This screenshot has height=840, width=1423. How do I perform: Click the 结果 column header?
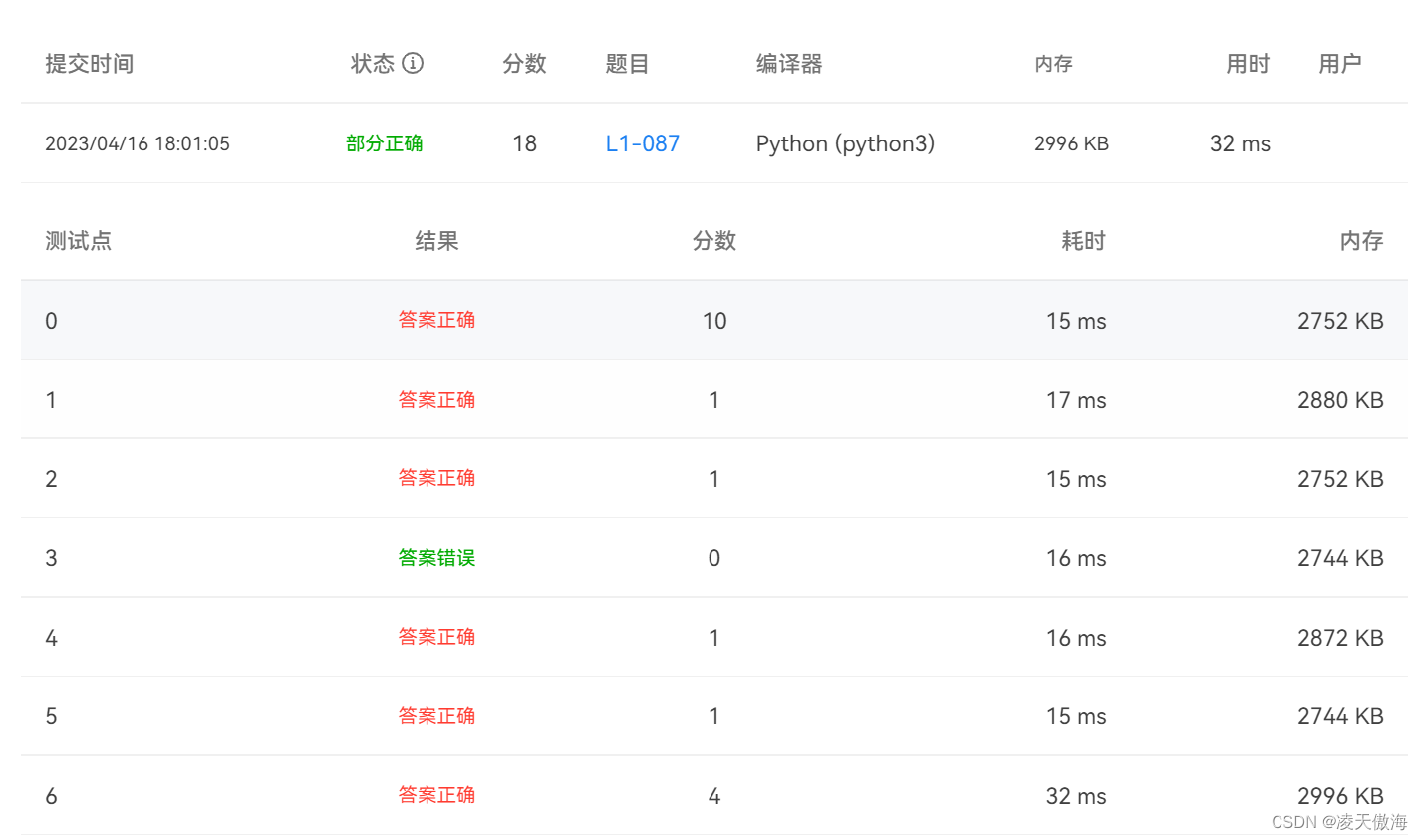(436, 240)
